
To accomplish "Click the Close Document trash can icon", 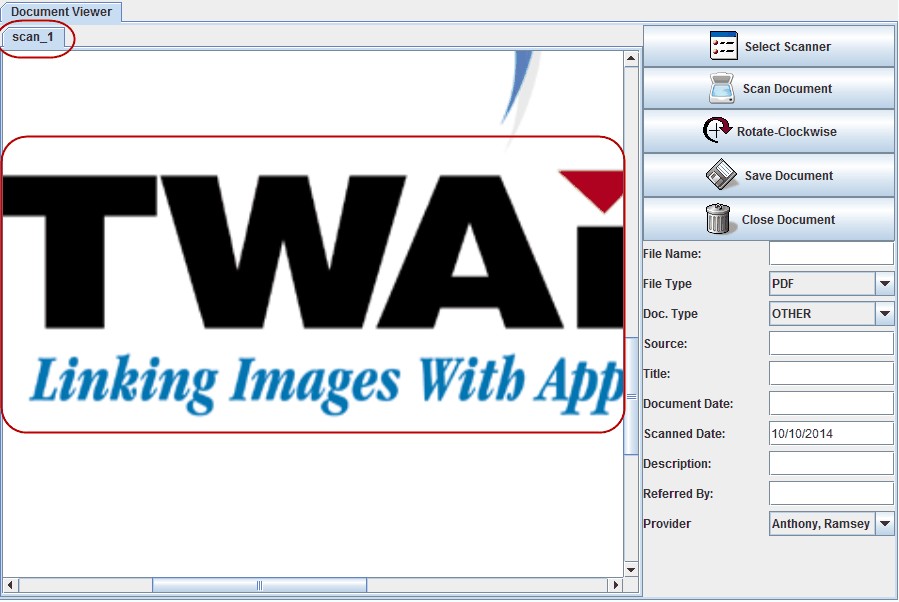I will pos(717,219).
